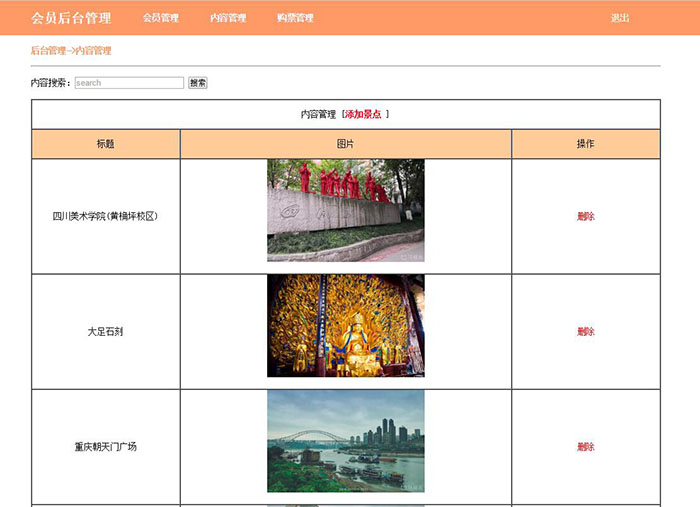The height and width of the screenshot is (507, 700).
Task: Open the 会员管理 menu
Action: (160, 18)
